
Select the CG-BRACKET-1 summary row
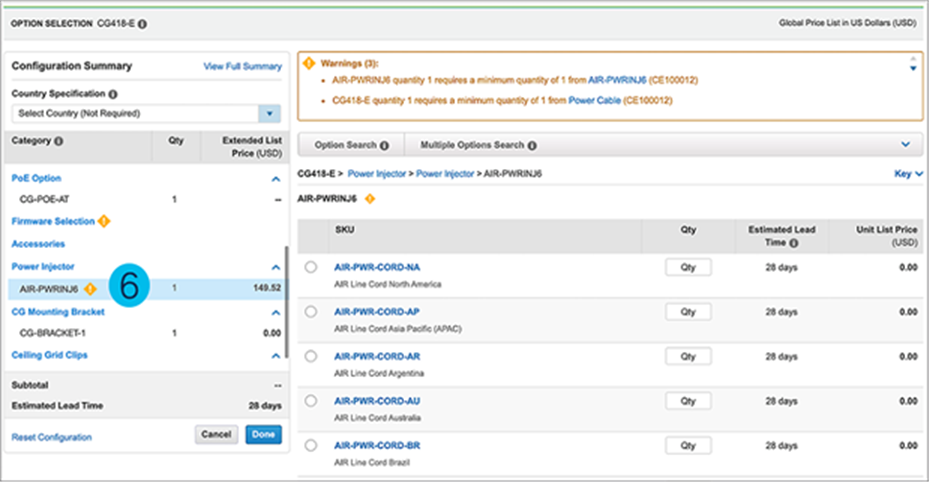pos(146,333)
